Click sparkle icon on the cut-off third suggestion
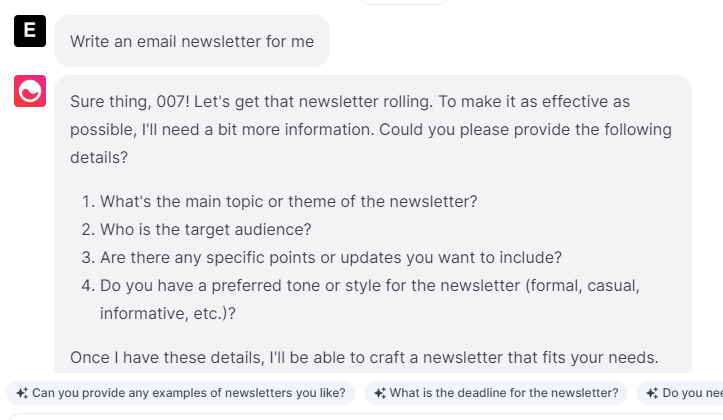Screen dimensions: 723x420 652,393
